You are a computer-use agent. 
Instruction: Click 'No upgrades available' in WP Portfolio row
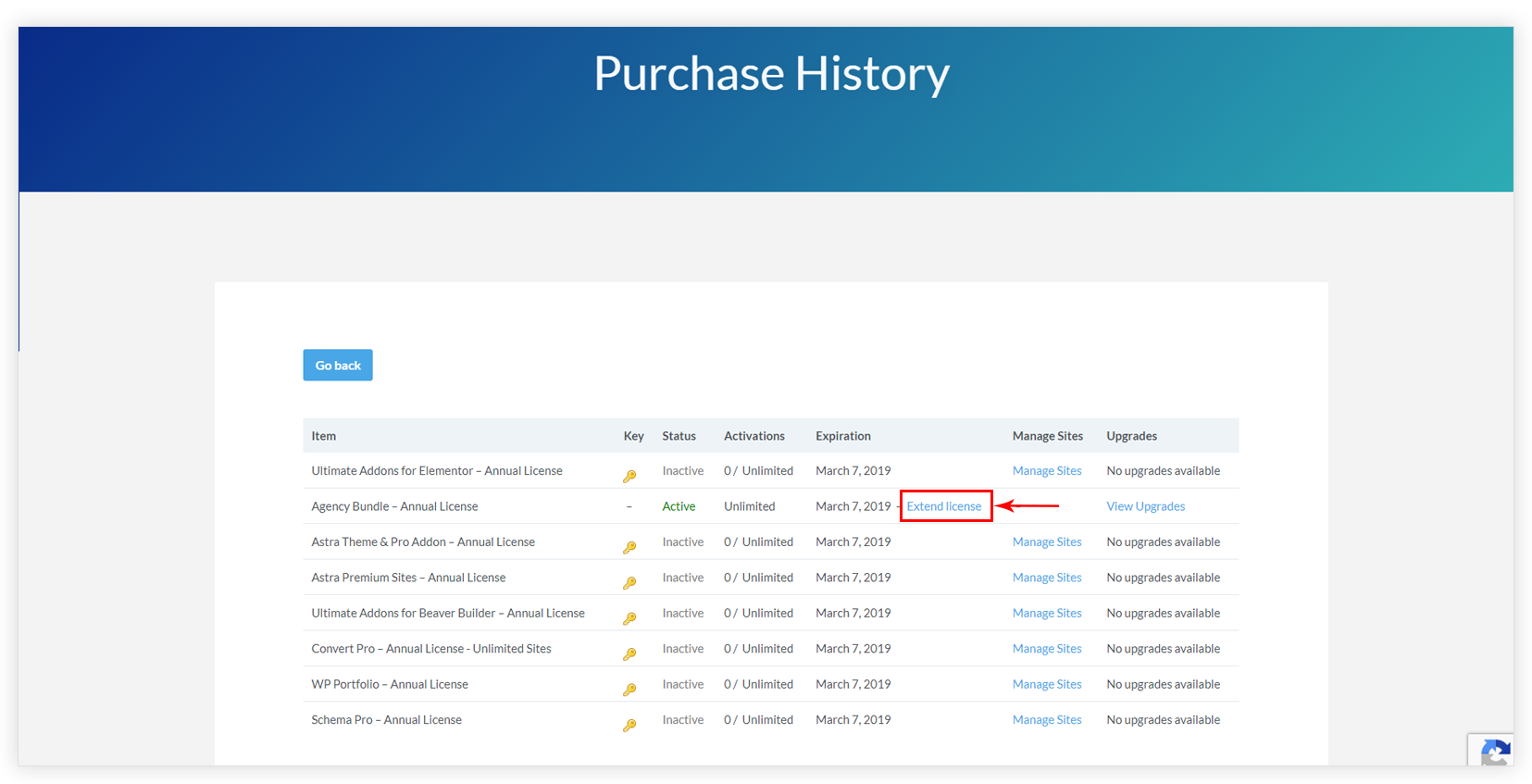coord(1163,685)
